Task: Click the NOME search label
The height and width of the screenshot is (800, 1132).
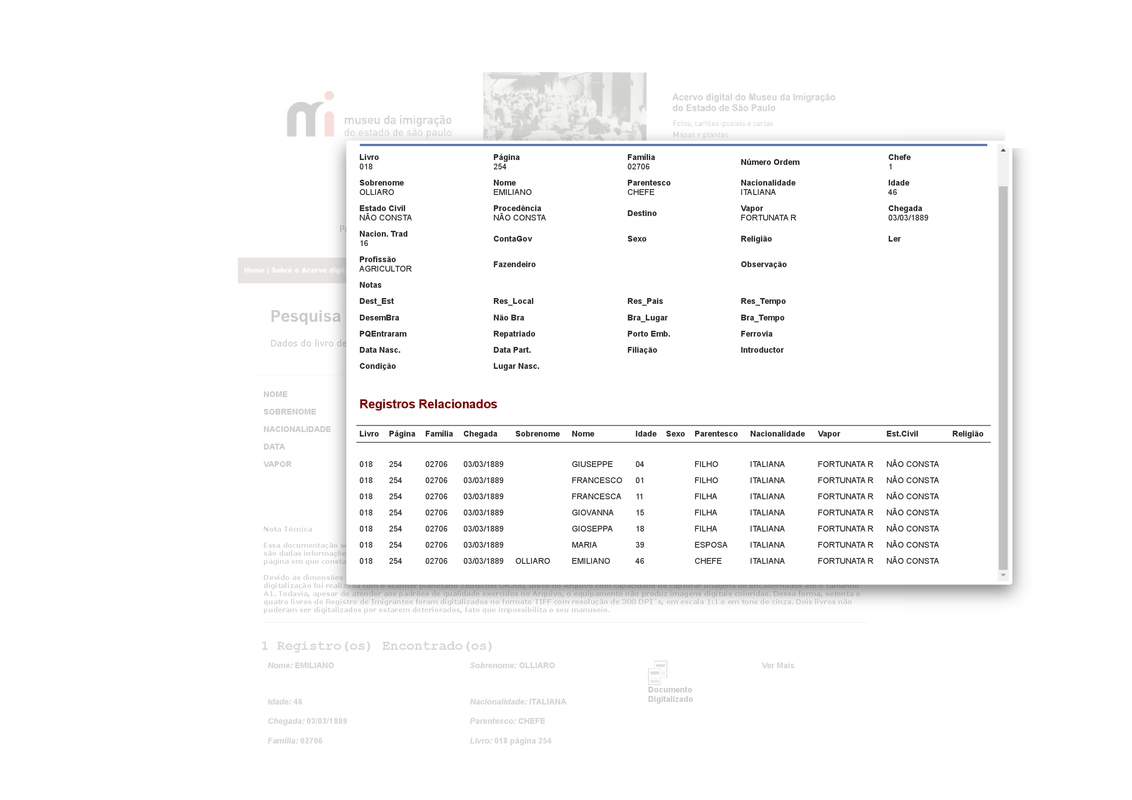Action: [x=275, y=395]
